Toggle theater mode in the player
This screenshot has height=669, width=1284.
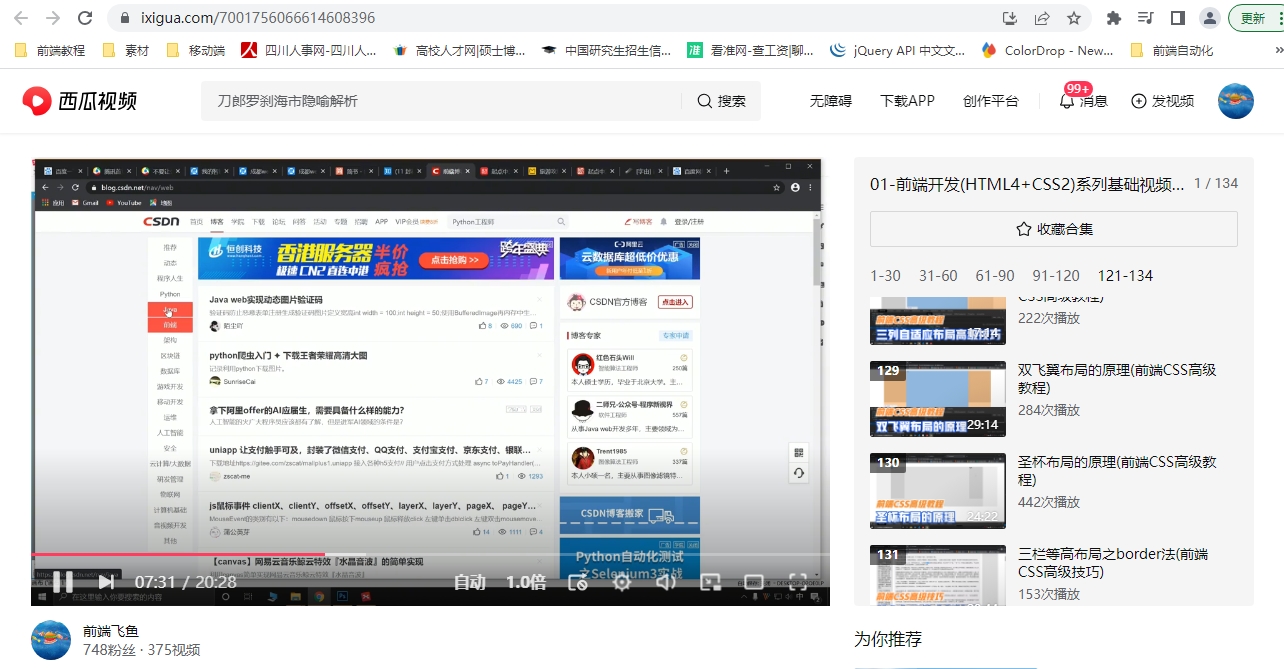point(754,581)
